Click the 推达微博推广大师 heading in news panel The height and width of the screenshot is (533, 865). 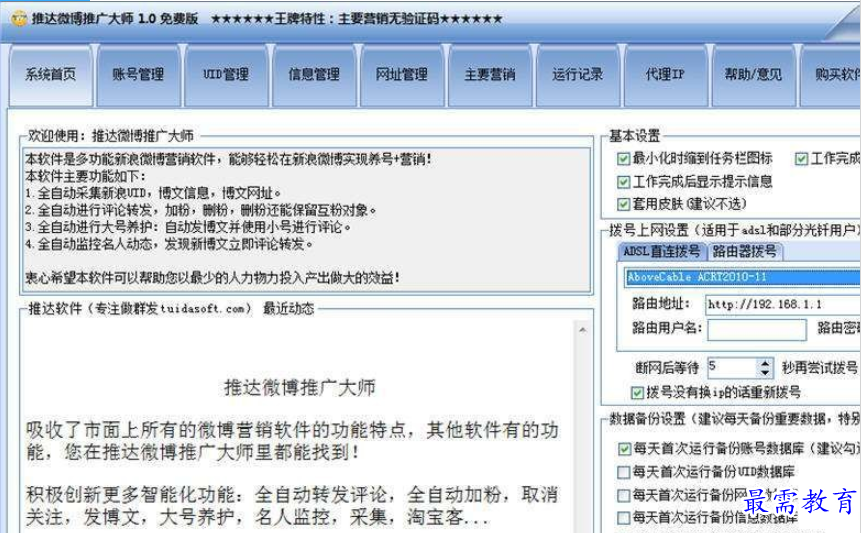click(300, 387)
